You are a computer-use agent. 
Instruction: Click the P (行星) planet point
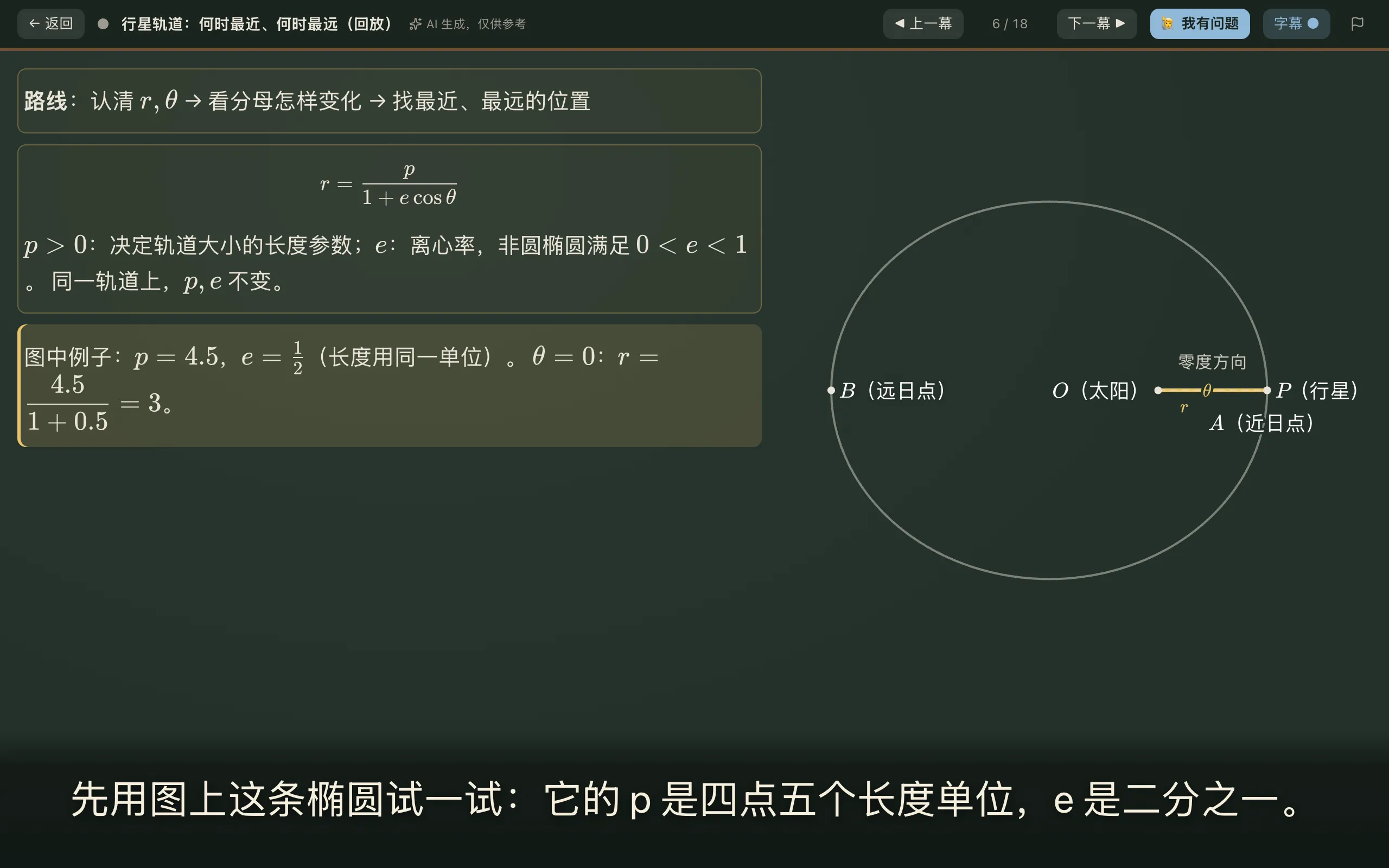(x=1267, y=391)
